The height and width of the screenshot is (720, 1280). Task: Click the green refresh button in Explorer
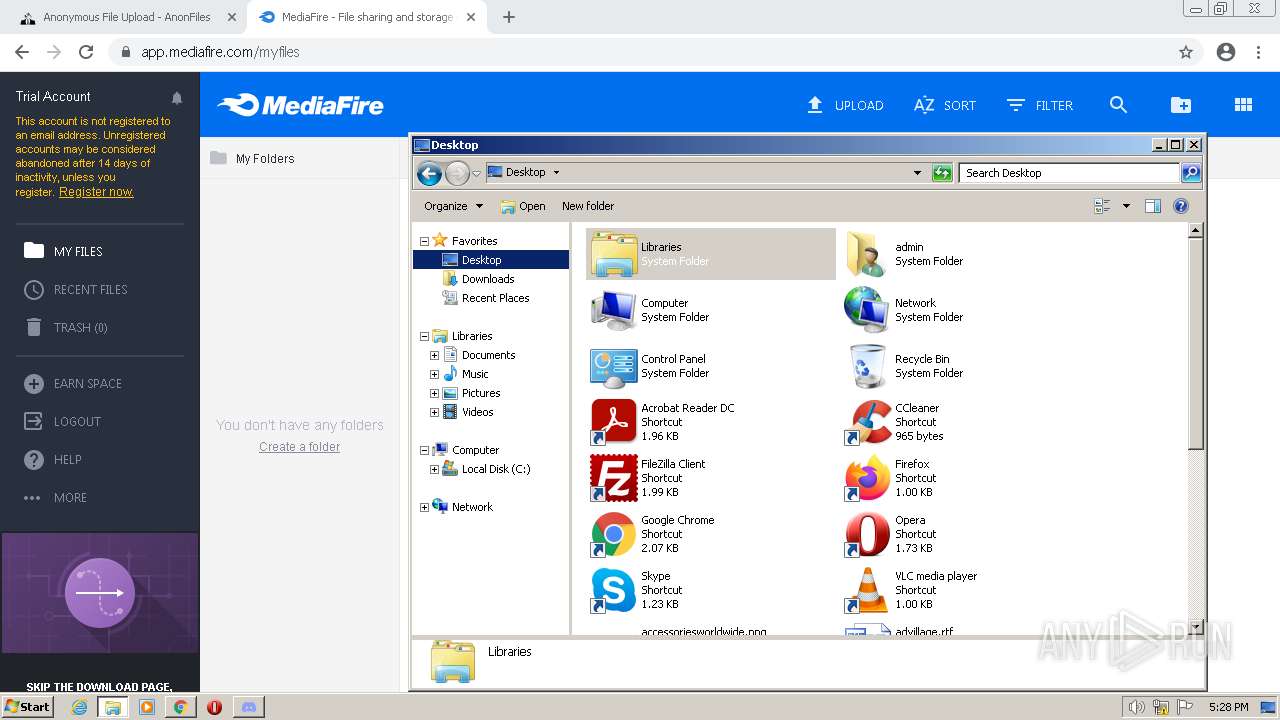(x=942, y=173)
